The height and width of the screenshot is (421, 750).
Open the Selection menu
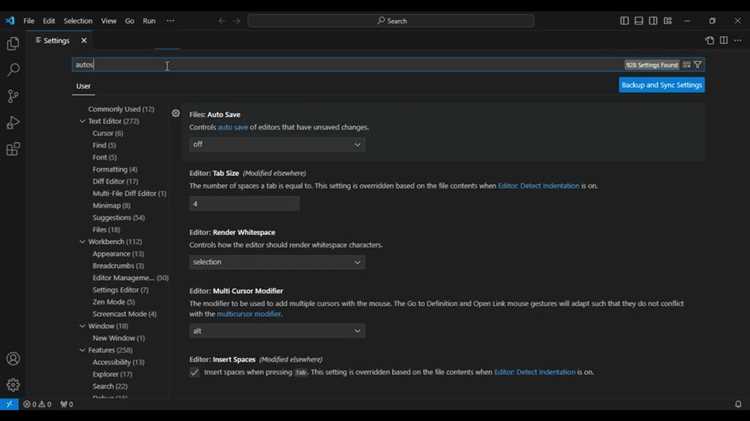pos(78,21)
